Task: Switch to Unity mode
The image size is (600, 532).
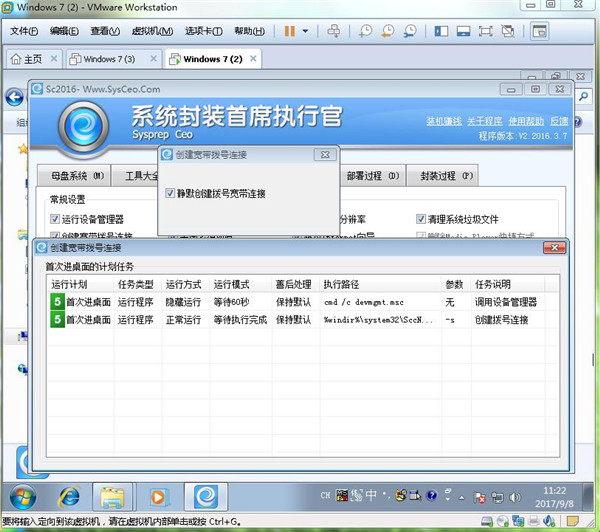Action: tap(508, 31)
